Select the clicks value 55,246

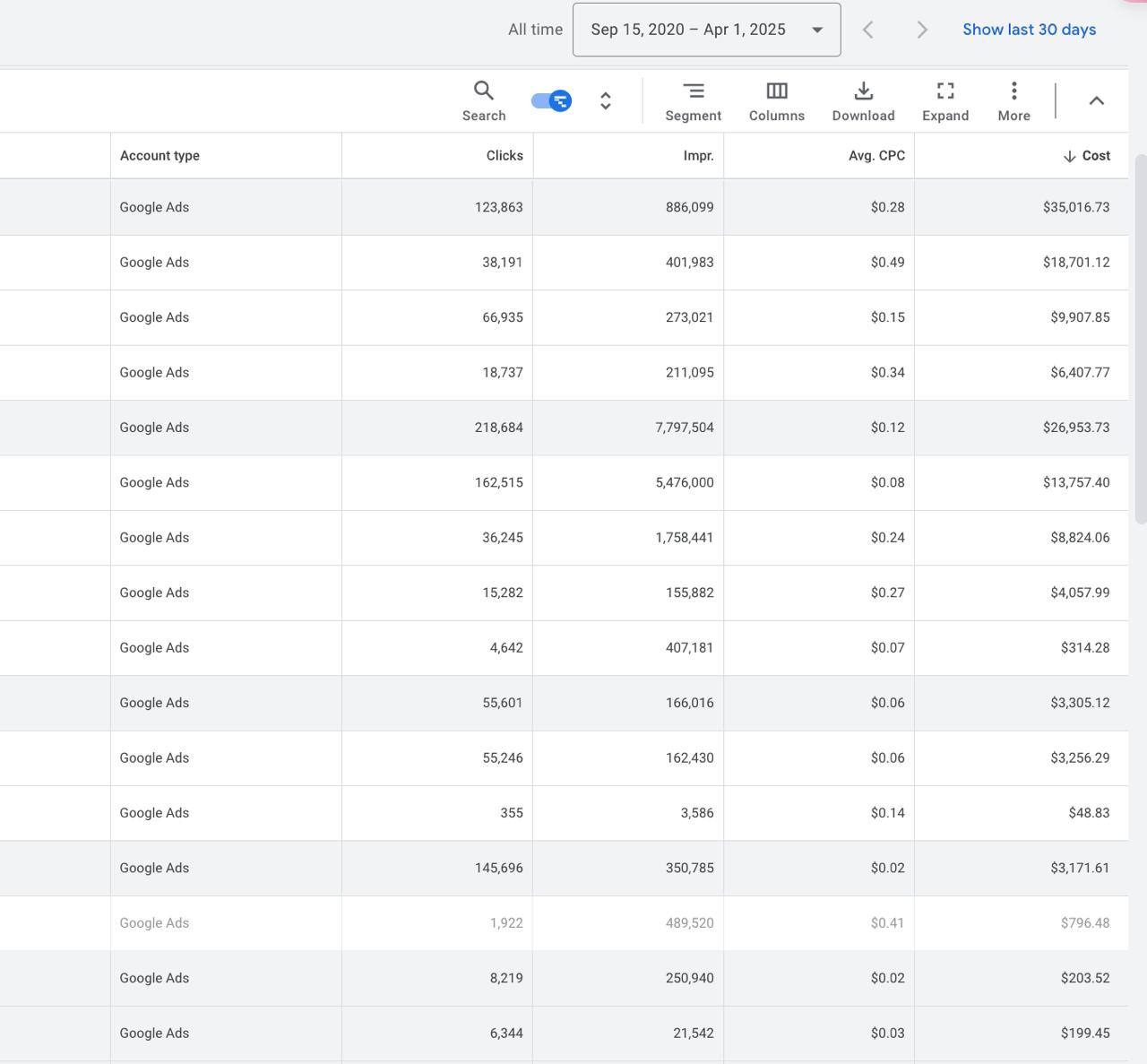(503, 758)
